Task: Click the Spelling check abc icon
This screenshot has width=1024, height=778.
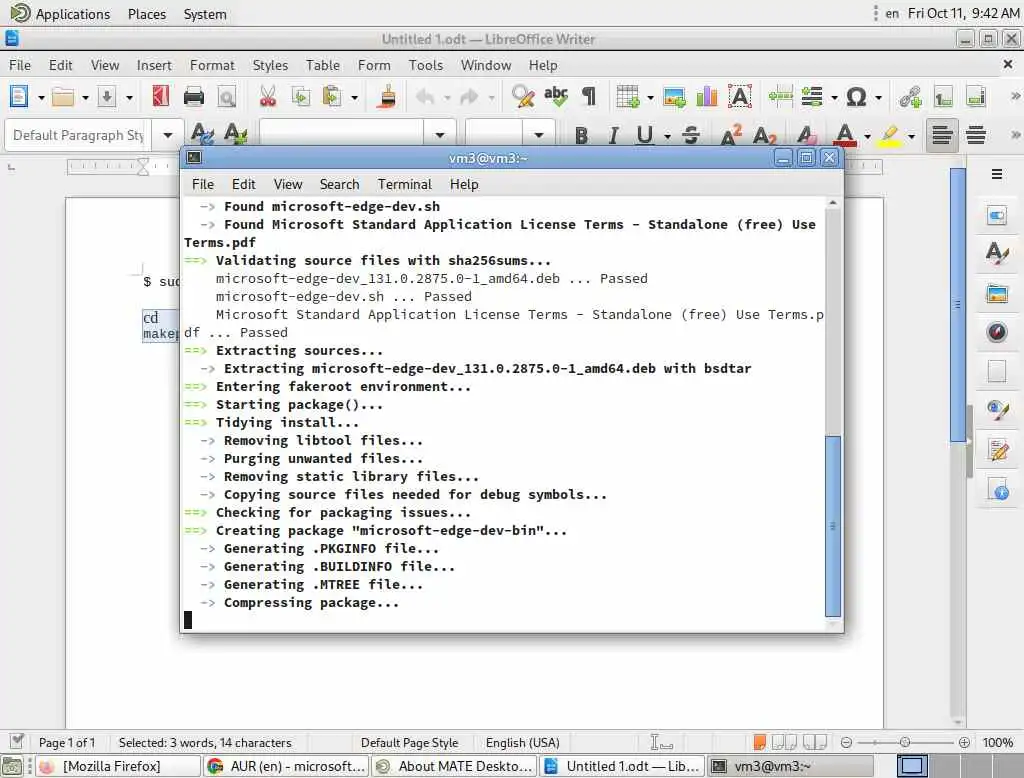Action: click(x=556, y=97)
